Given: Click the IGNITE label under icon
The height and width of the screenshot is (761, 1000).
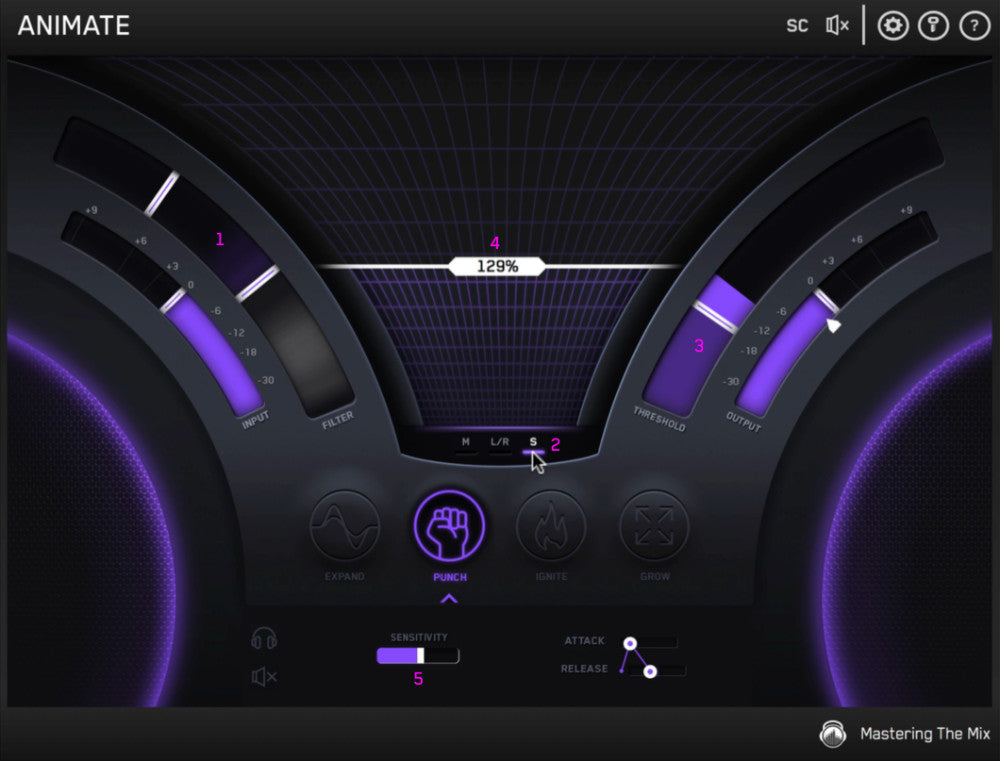Looking at the screenshot, I should tap(551, 576).
